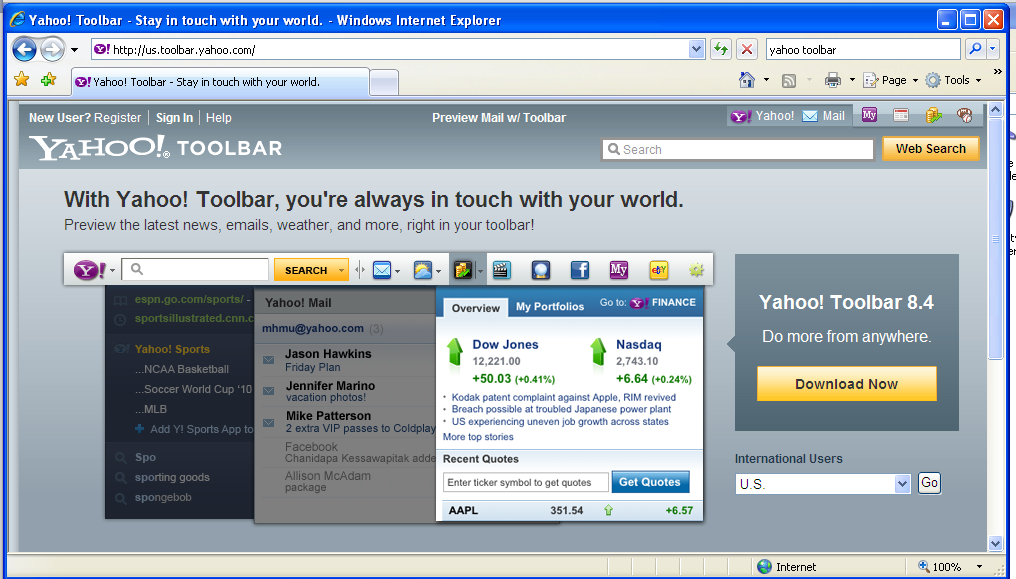Stop loading with the red X icon
1016x579 pixels.
(x=747, y=49)
